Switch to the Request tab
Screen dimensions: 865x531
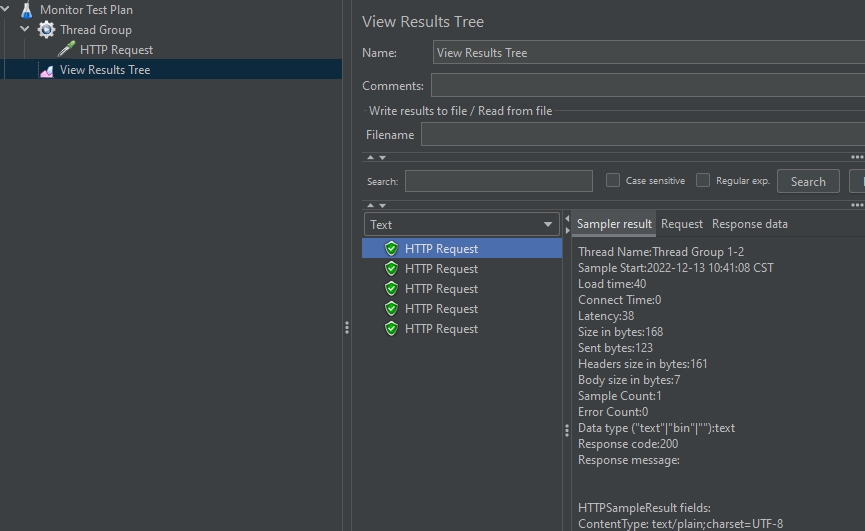682,224
